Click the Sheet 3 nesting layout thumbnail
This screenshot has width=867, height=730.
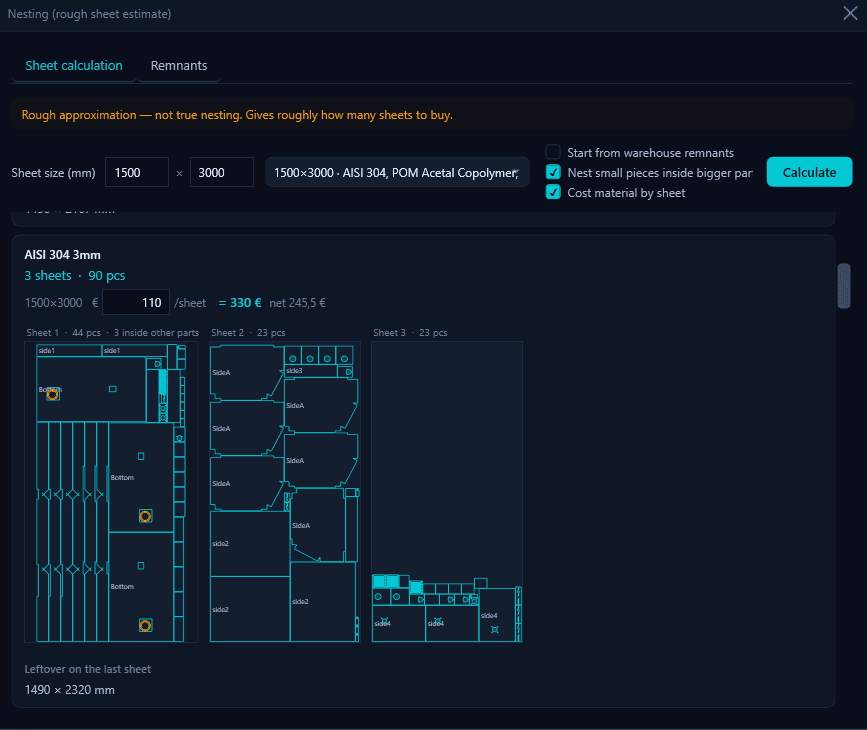click(x=447, y=492)
